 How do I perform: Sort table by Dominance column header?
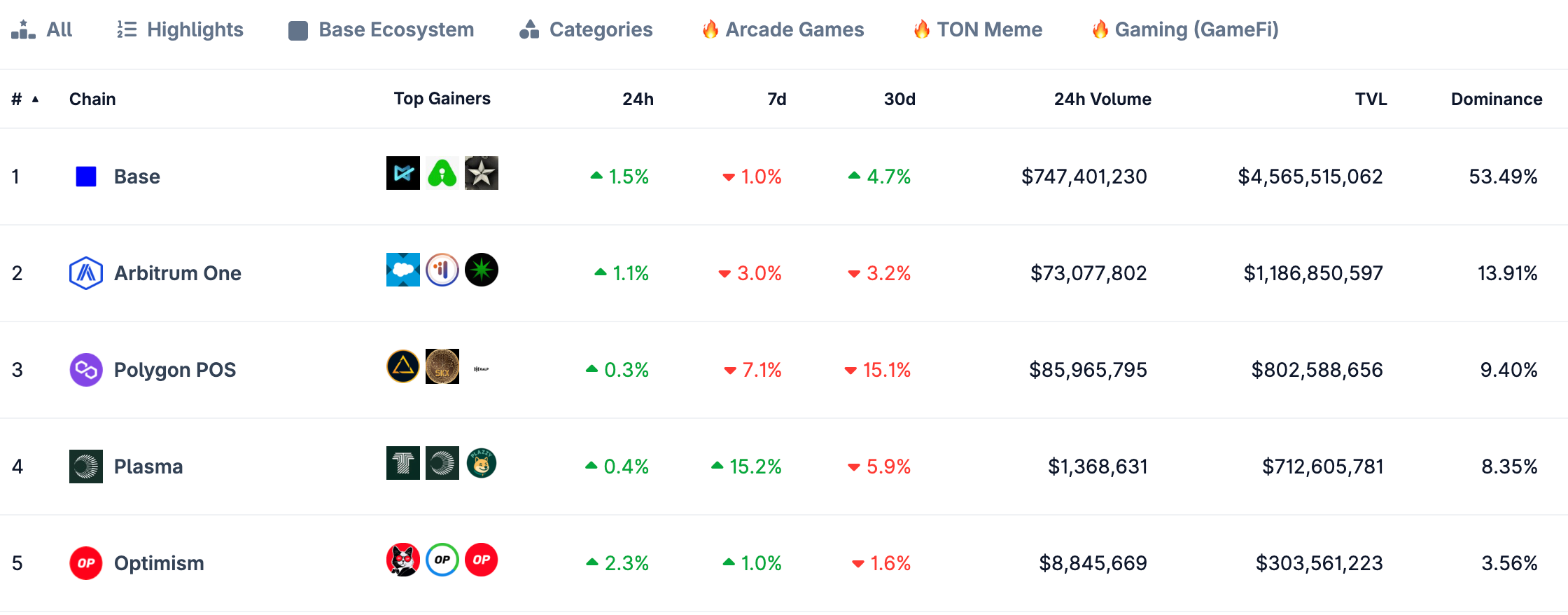(1497, 99)
